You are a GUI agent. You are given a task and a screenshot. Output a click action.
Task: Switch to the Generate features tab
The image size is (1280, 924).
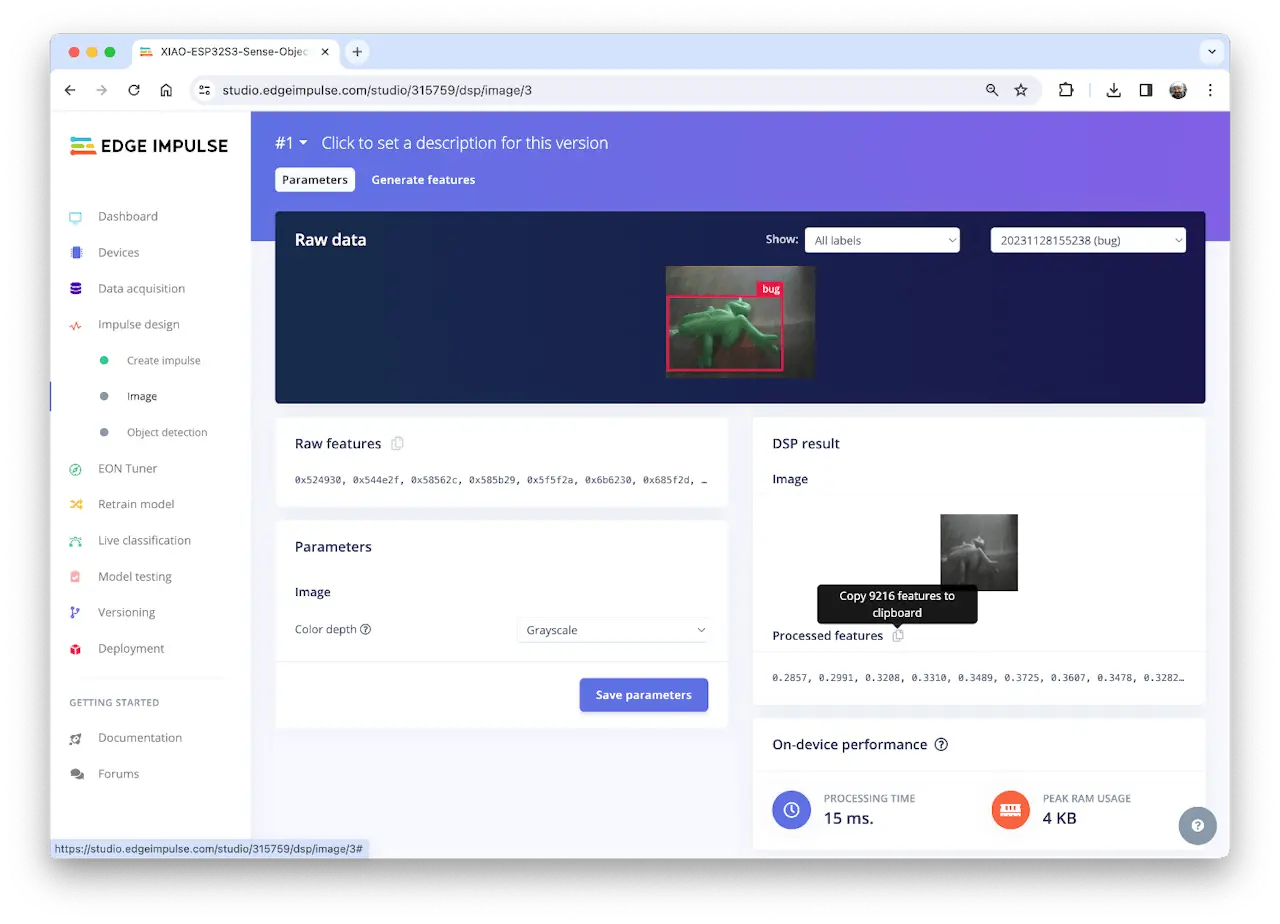point(423,180)
